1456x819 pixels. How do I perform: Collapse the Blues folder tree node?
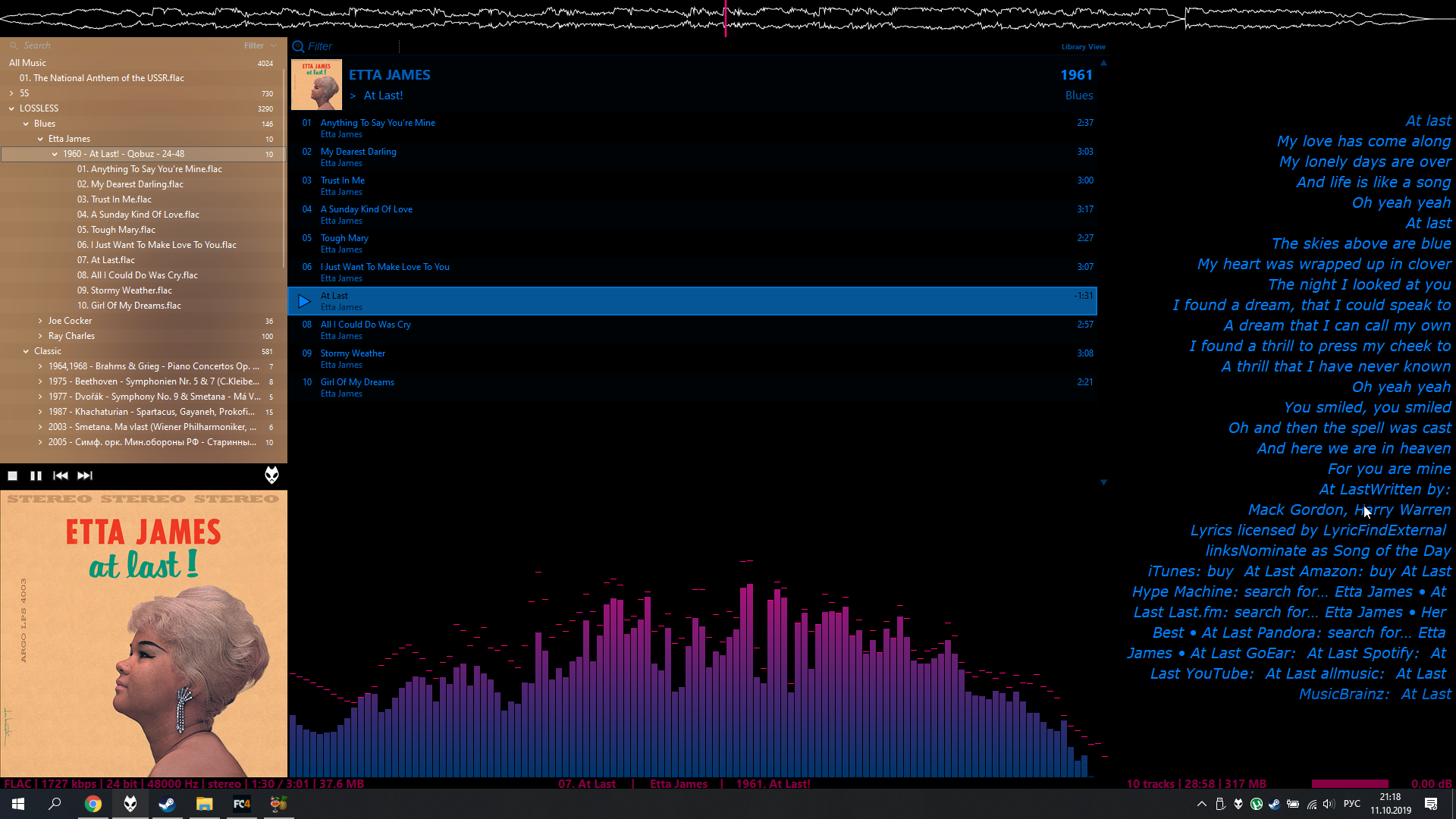[26, 124]
